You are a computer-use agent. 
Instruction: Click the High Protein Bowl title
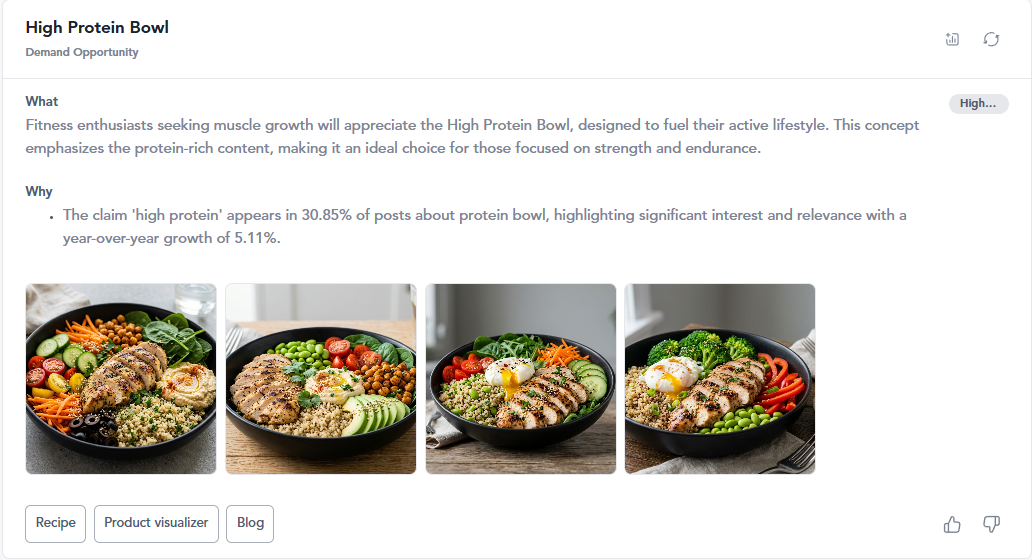click(x=97, y=28)
